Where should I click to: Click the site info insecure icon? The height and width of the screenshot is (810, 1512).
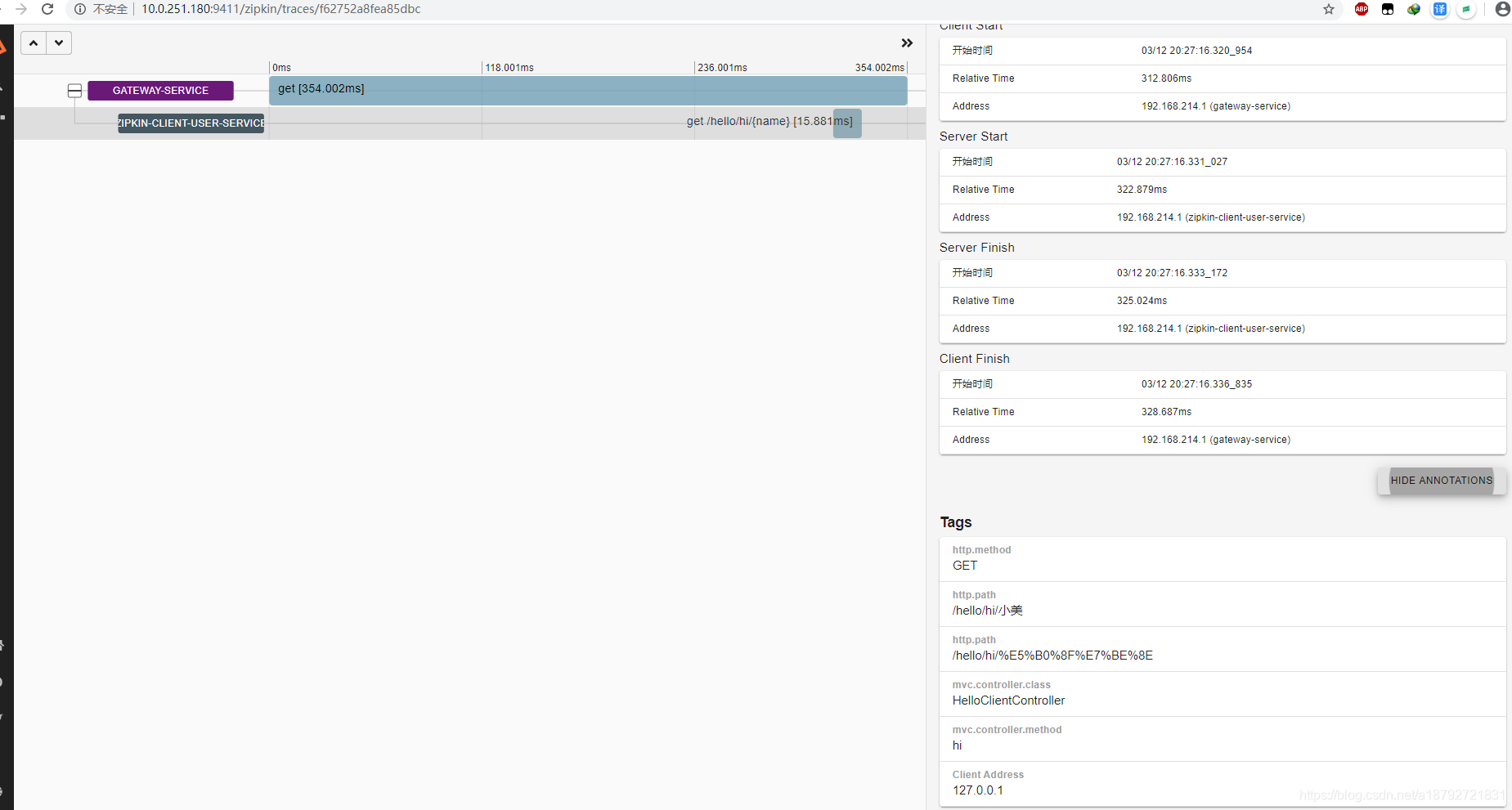click(80, 9)
